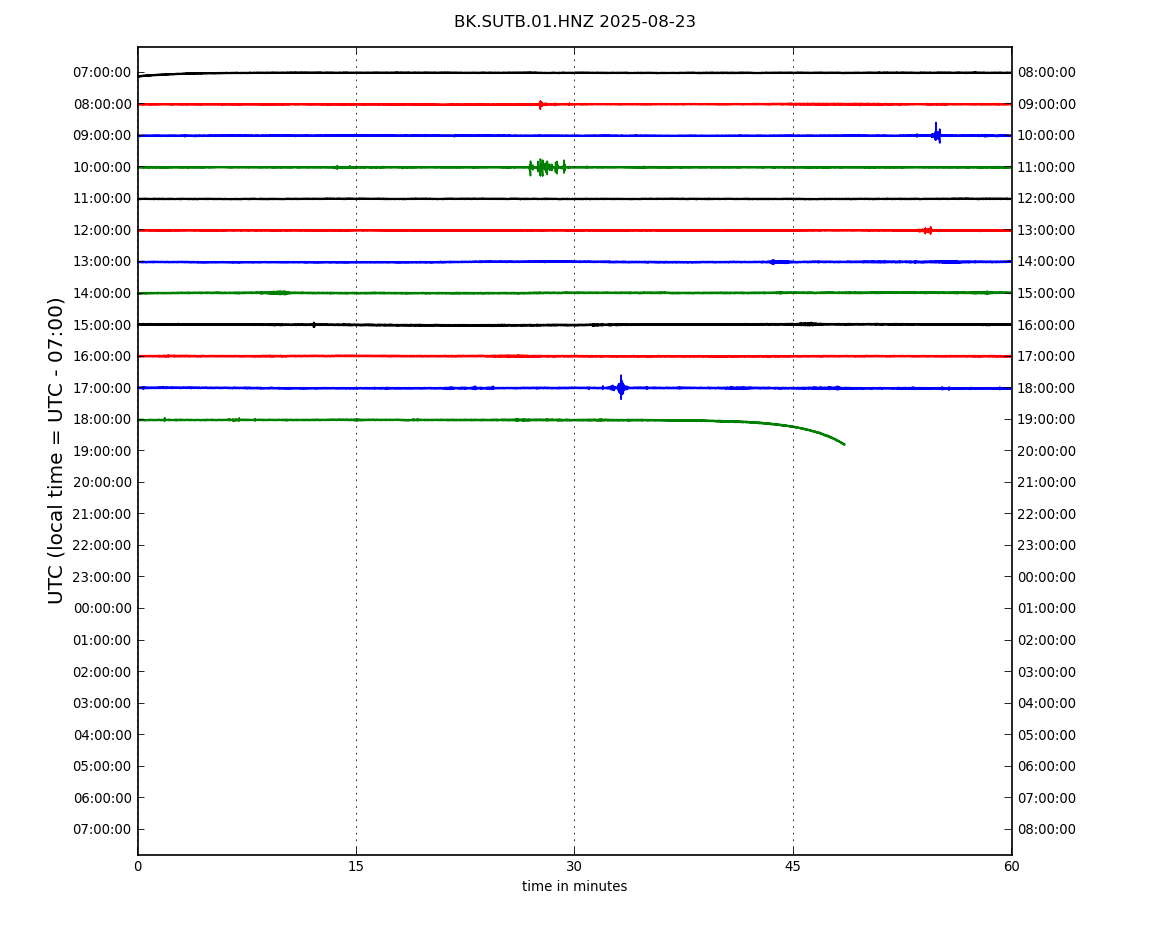Click right-axis time label 22:00:00
The width and height of the screenshot is (1150, 950).
[1047, 514]
